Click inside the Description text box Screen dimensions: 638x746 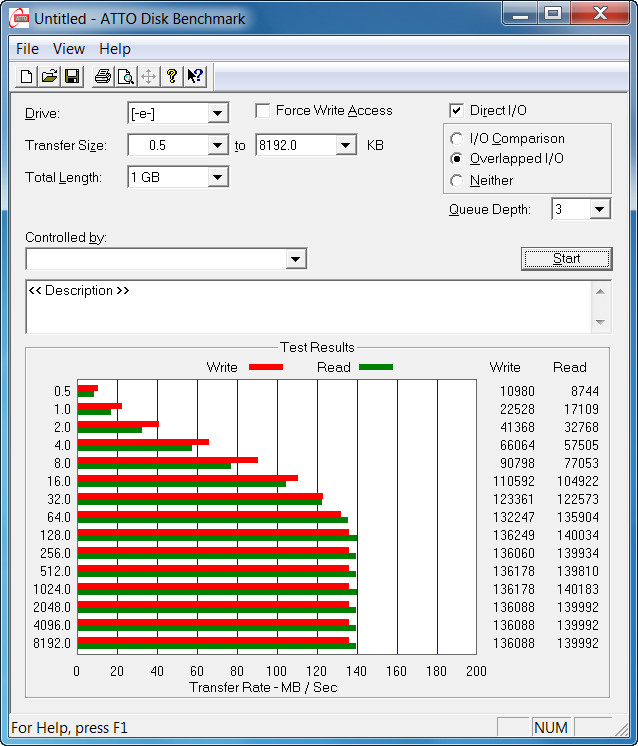point(308,306)
